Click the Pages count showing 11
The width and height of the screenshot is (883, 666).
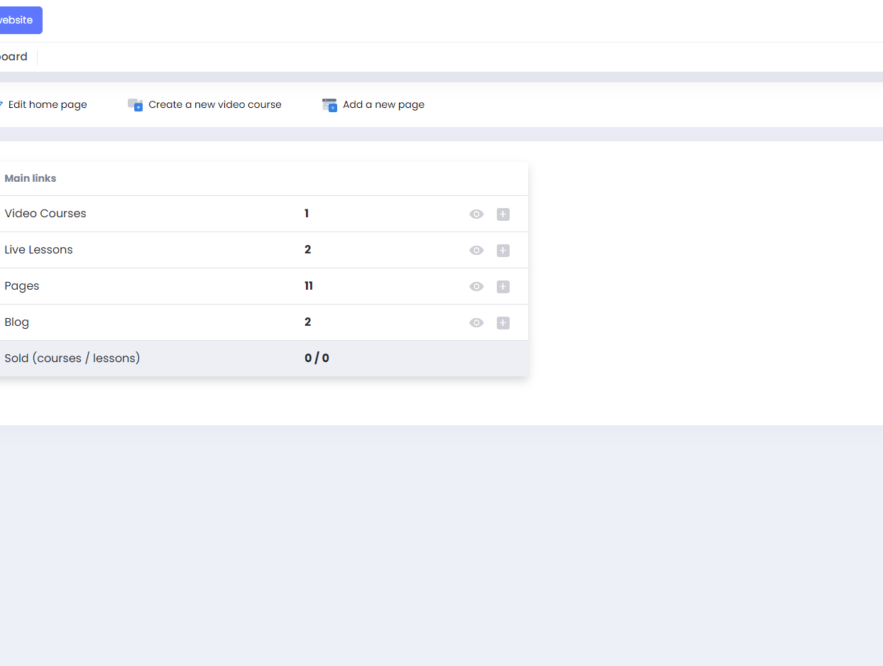307,286
